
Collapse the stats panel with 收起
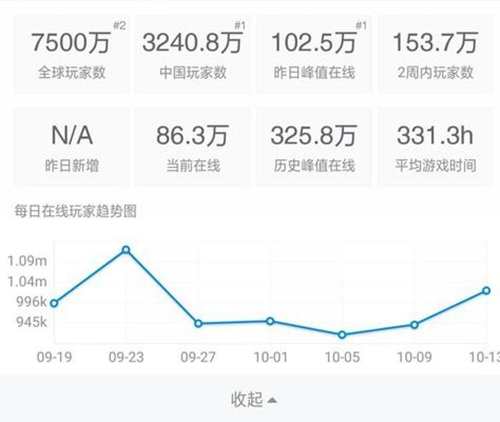click(253, 399)
